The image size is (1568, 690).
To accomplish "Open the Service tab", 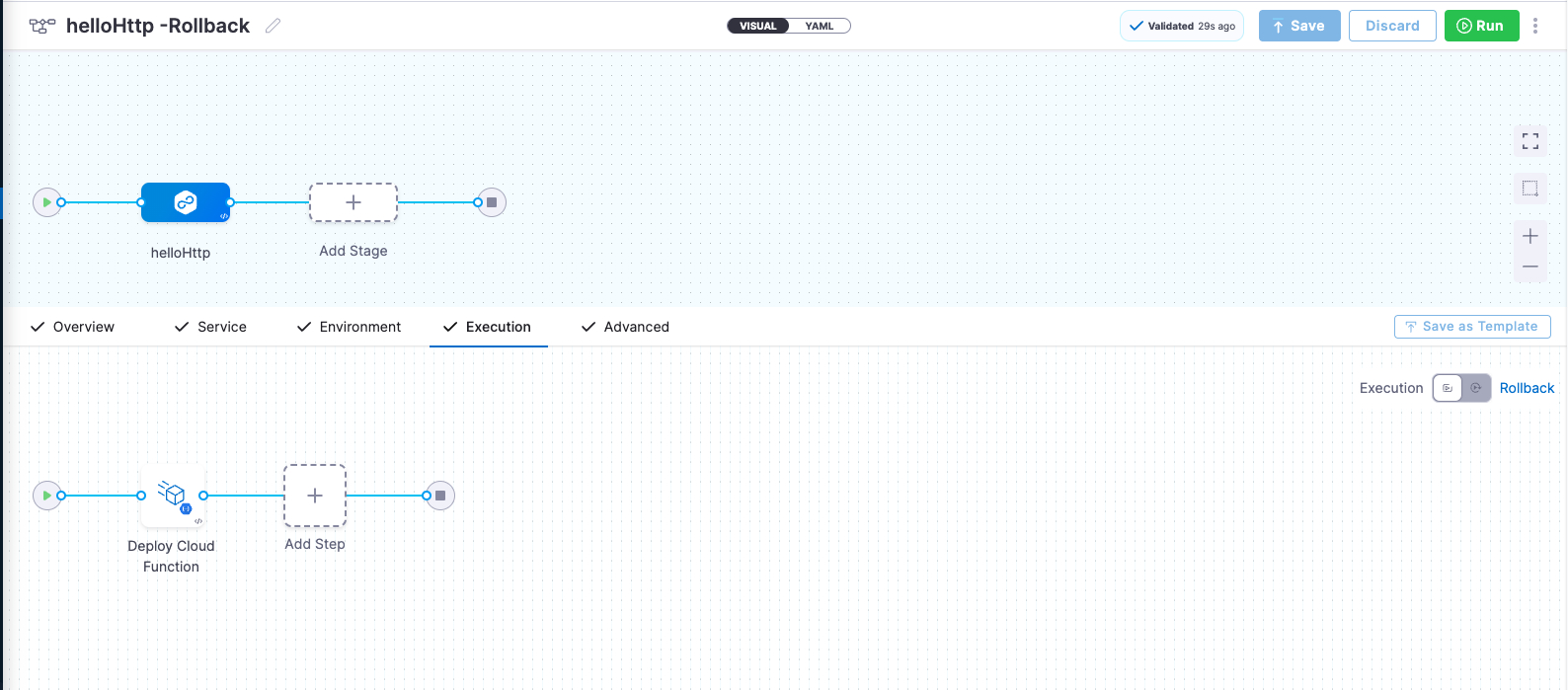I will click(x=210, y=327).
